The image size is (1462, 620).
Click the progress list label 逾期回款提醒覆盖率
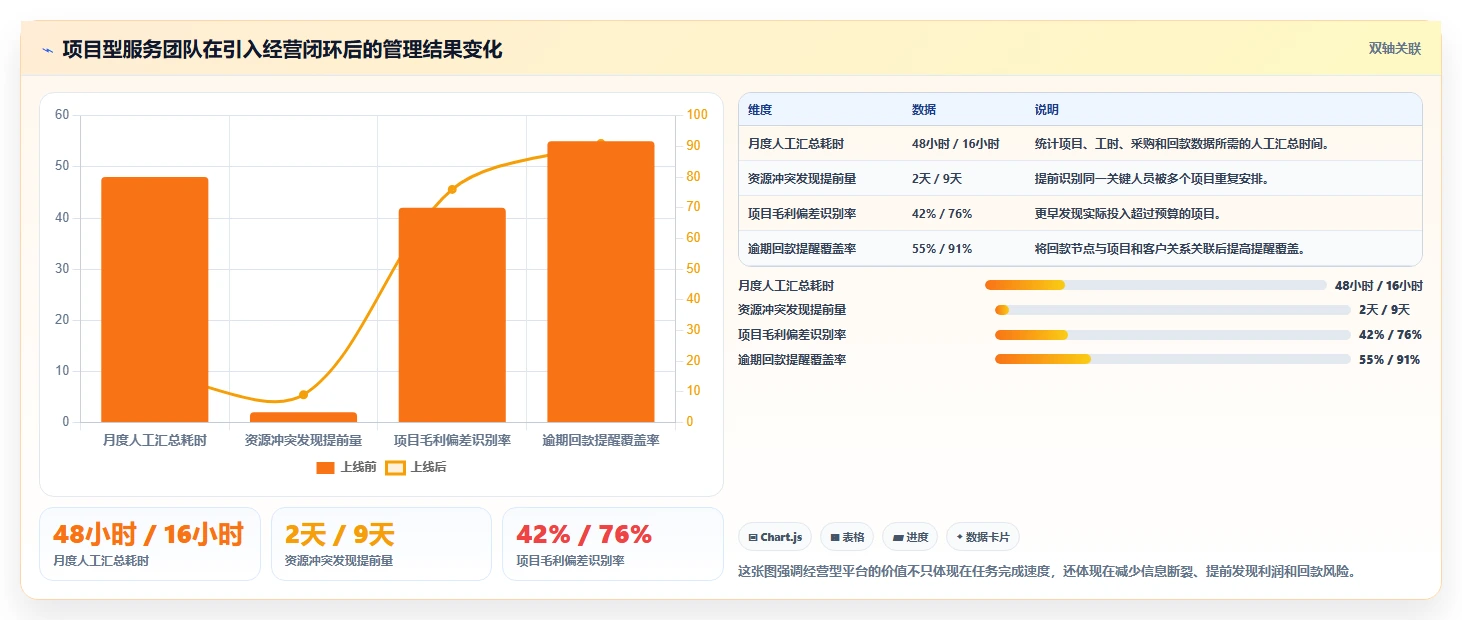(792, 359)
